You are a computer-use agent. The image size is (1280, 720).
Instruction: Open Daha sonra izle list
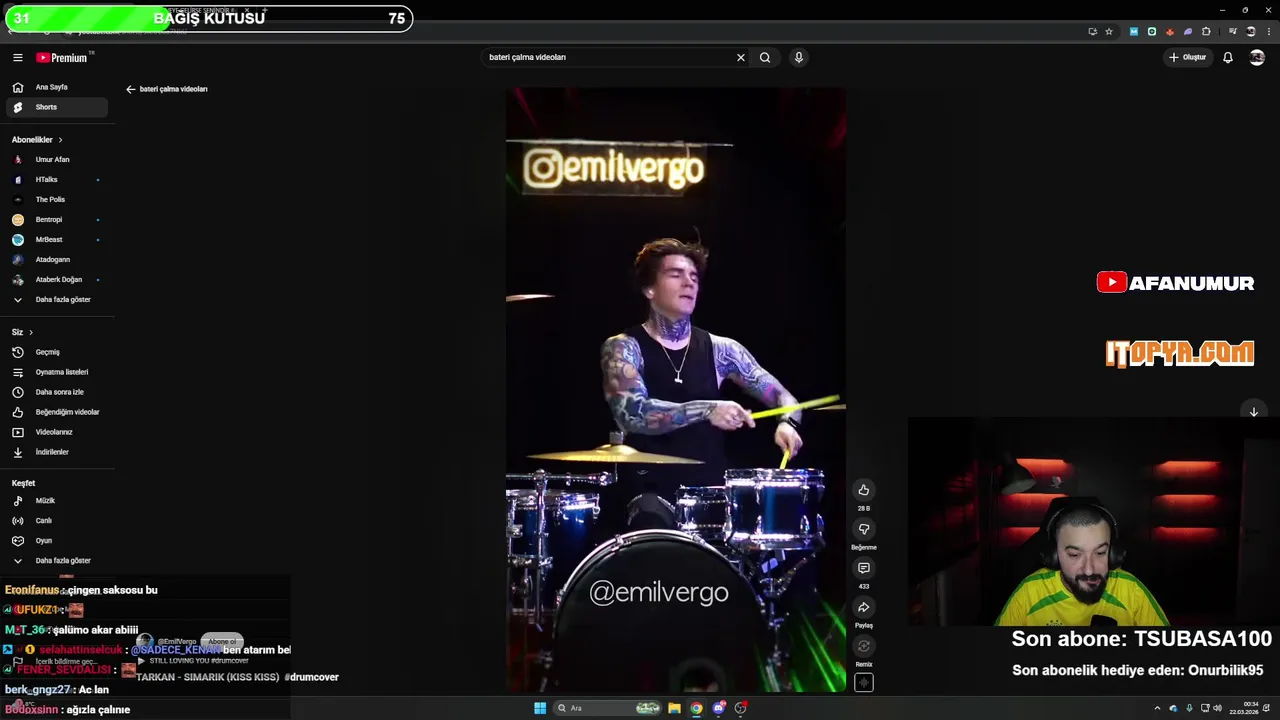[57, 392]
